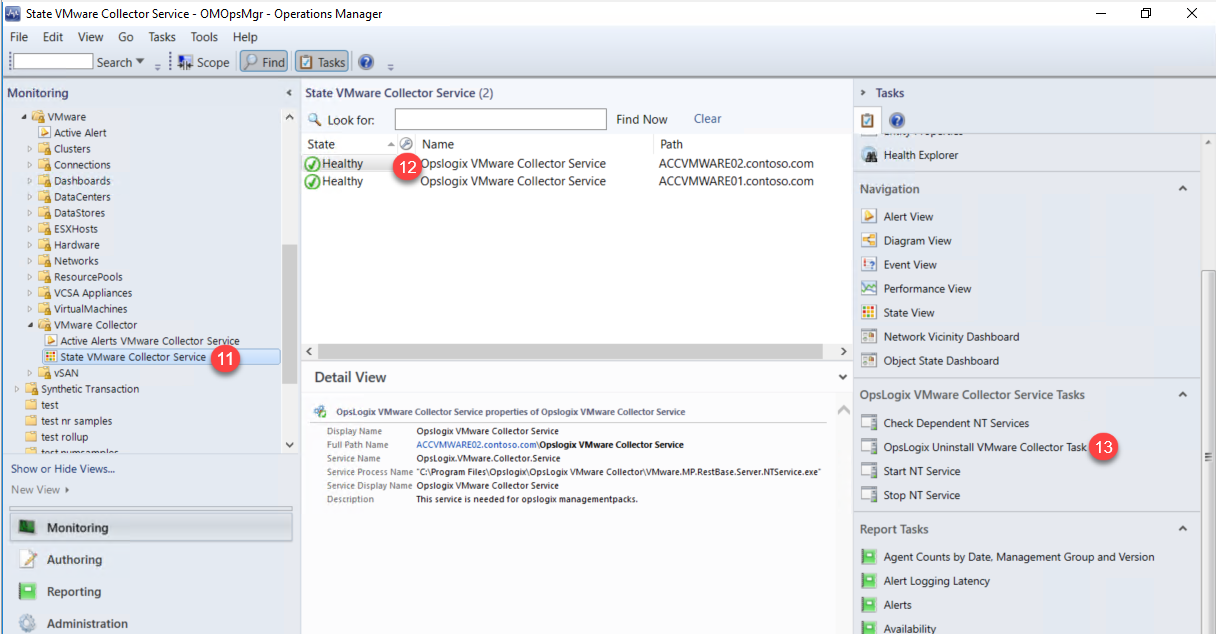
Task: Click the Monitoring workspace button
Action: tap(151, 528)
